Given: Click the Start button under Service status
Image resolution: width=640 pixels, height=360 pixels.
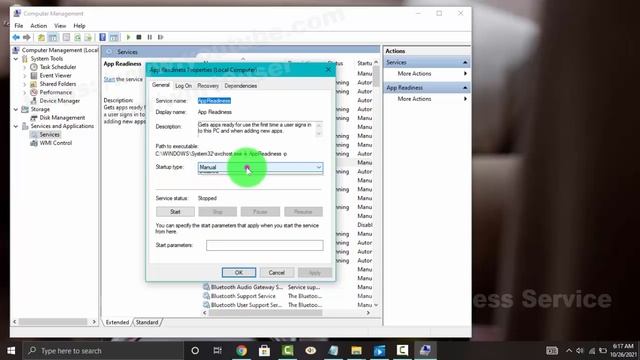Looking at the screenshot, I should pos(175,212).
